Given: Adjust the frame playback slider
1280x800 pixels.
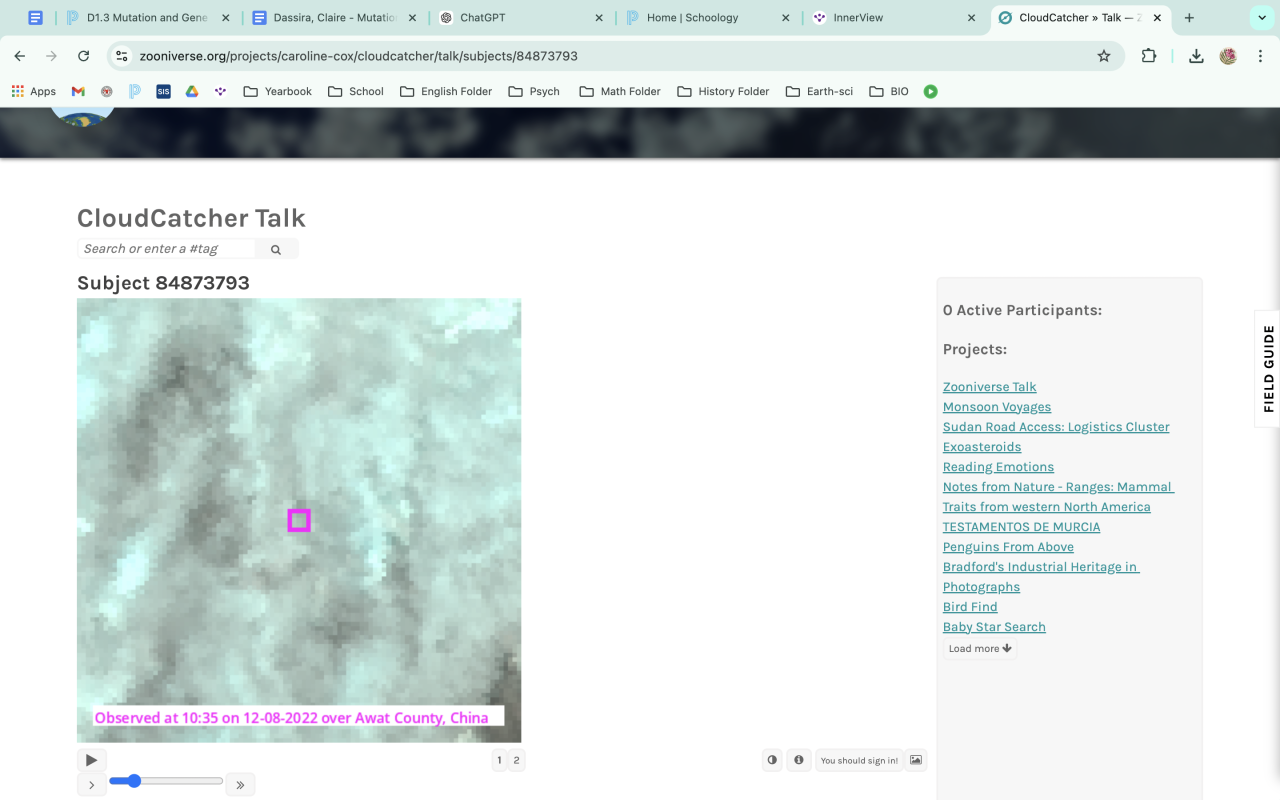Looking at the screenshot, I should [x=166, y=781].
